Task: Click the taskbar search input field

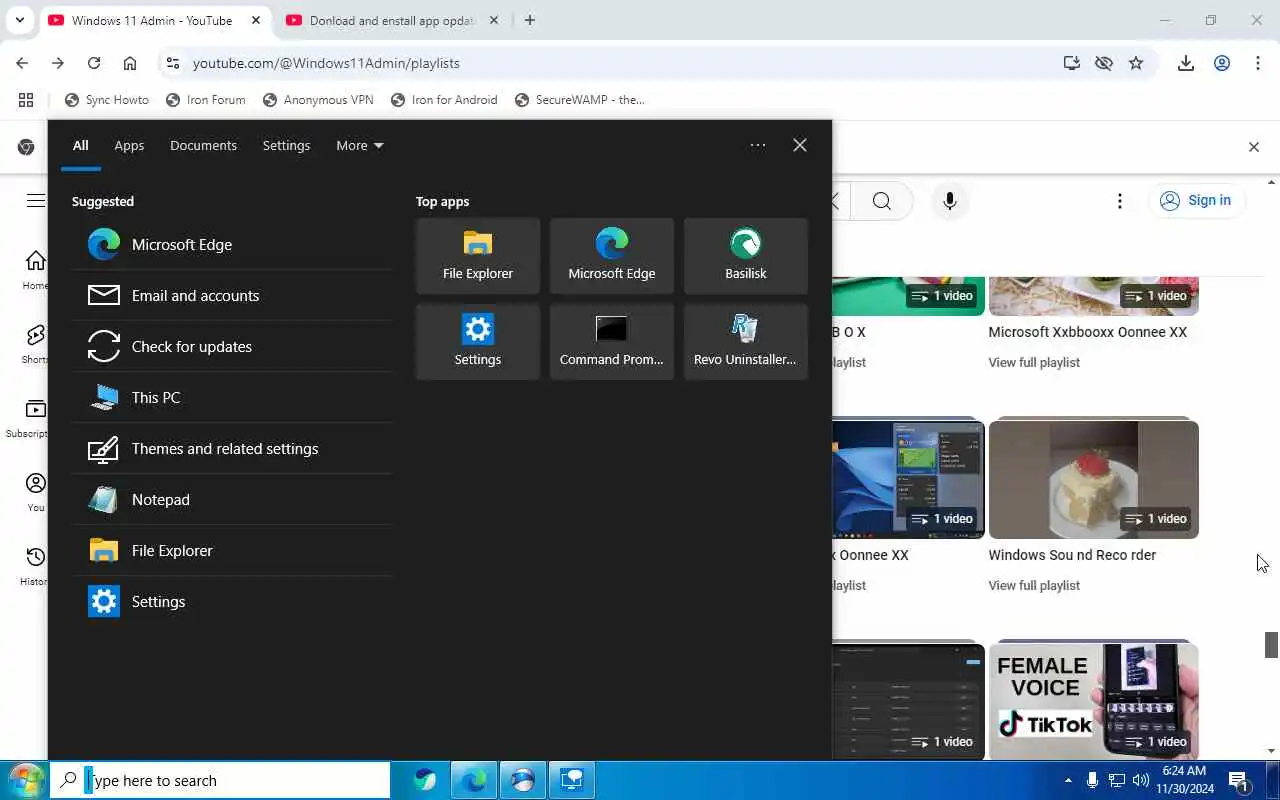Action: [x=220, y=780]
